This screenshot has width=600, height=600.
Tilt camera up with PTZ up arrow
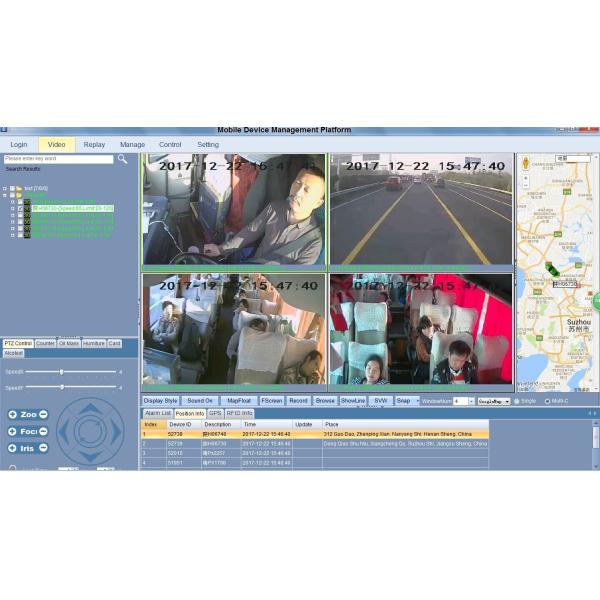point(90,407)
